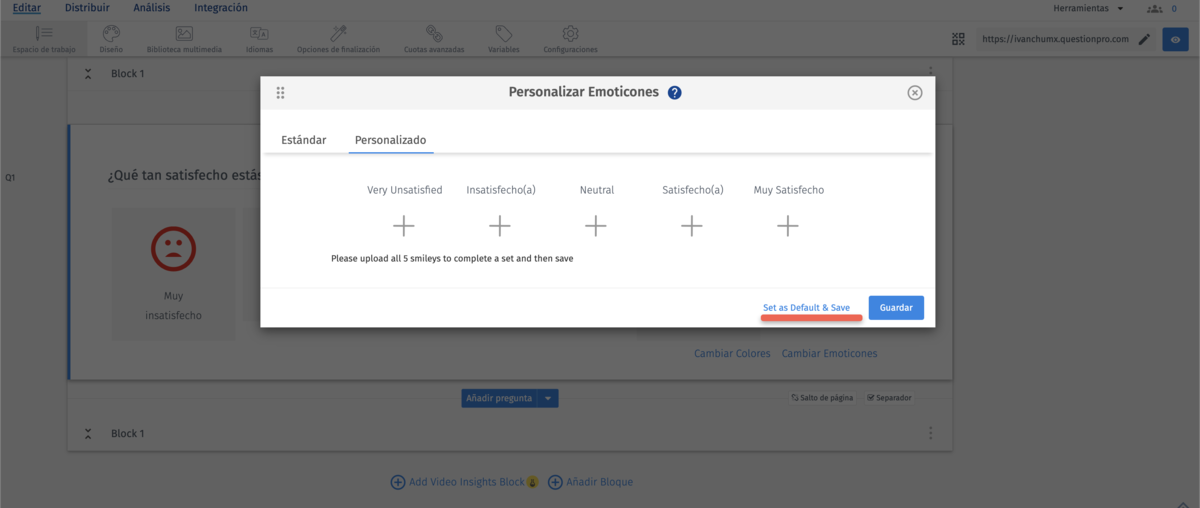Open Opciones de finalización icon
Viewport: 1200px width, 508px height.
(x=338, y=34)
